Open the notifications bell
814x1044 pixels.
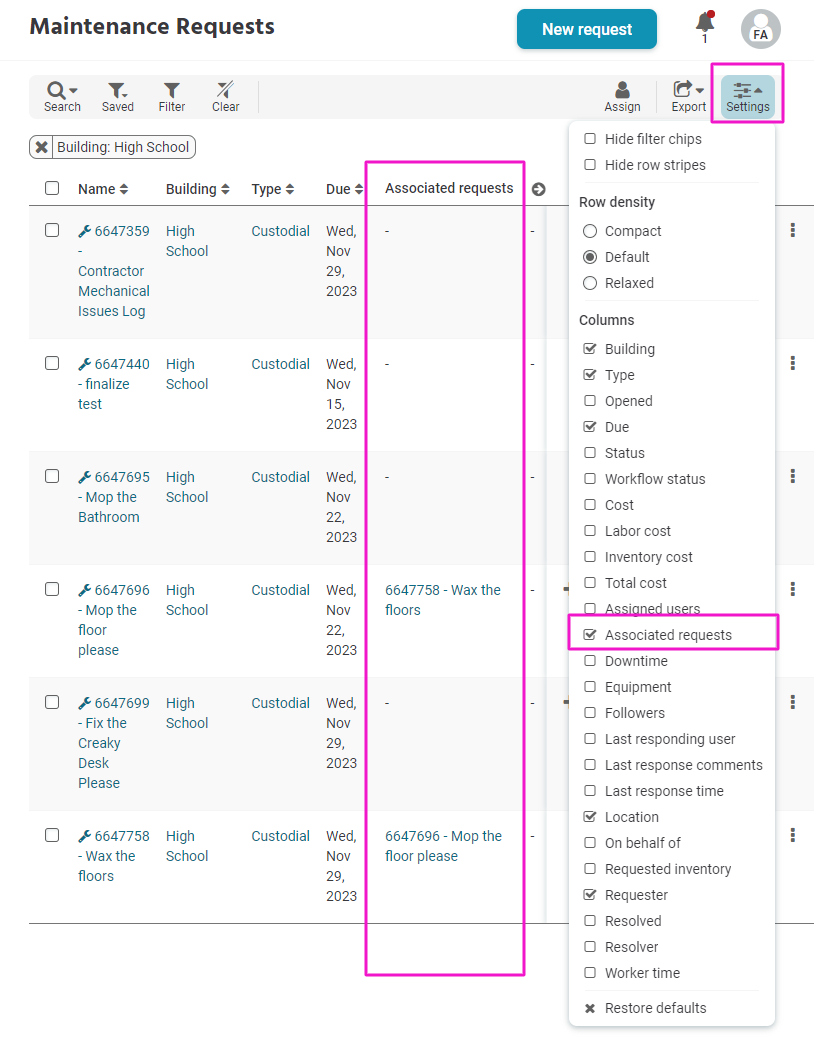[705, 27]
